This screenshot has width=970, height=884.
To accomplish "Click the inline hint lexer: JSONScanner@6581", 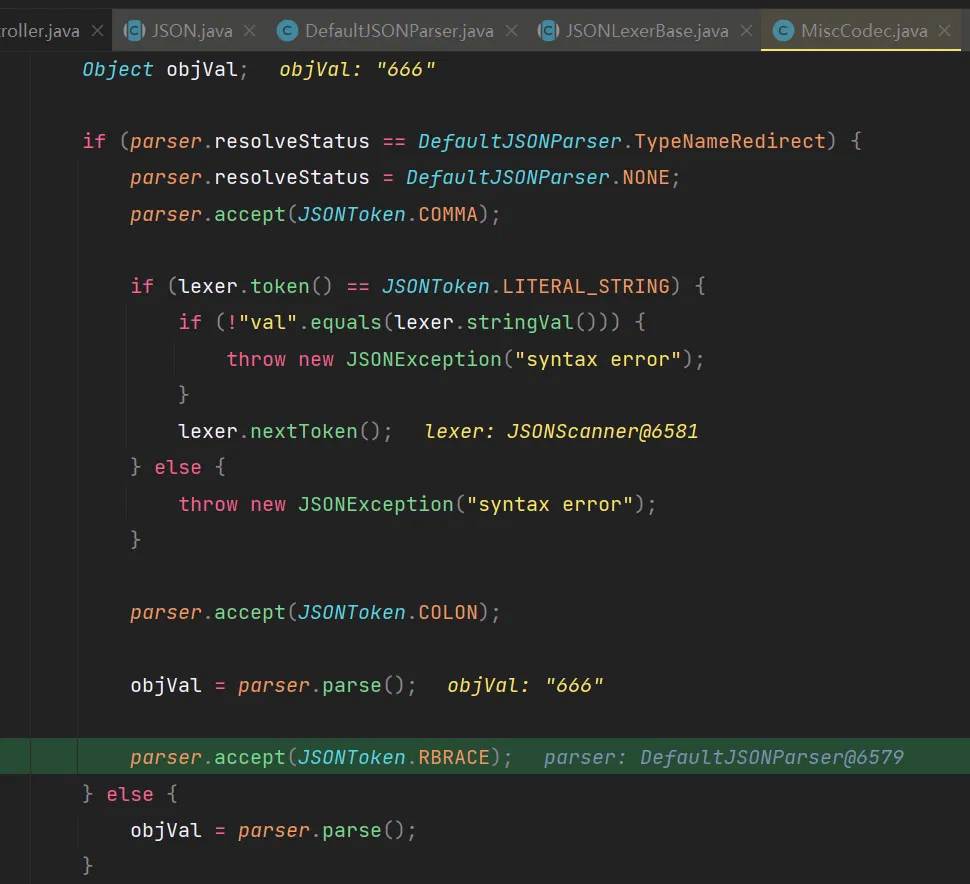I will click(561, 431).
